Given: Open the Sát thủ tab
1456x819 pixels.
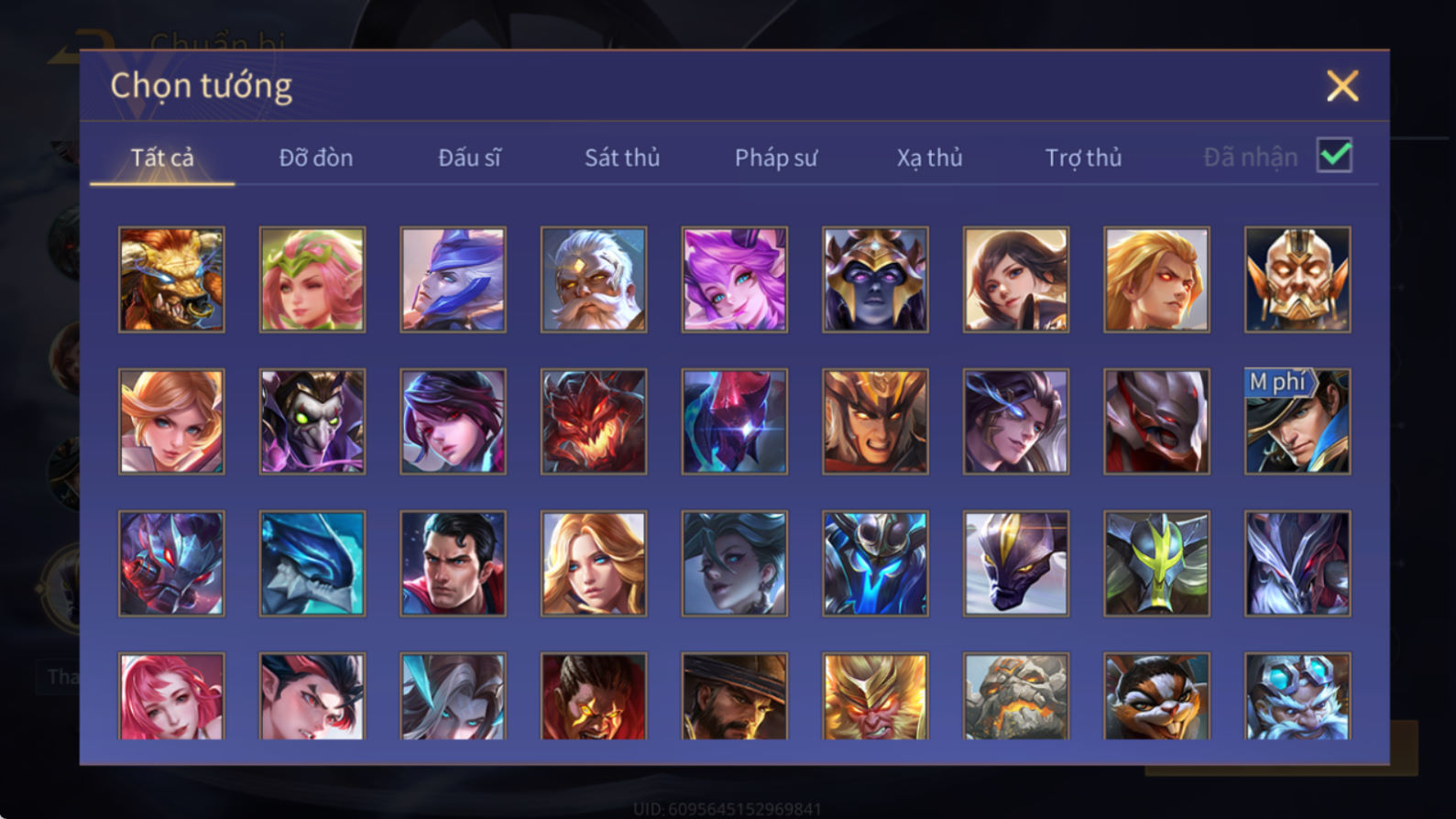Looking at the screenshot, I should click(622, 158).
